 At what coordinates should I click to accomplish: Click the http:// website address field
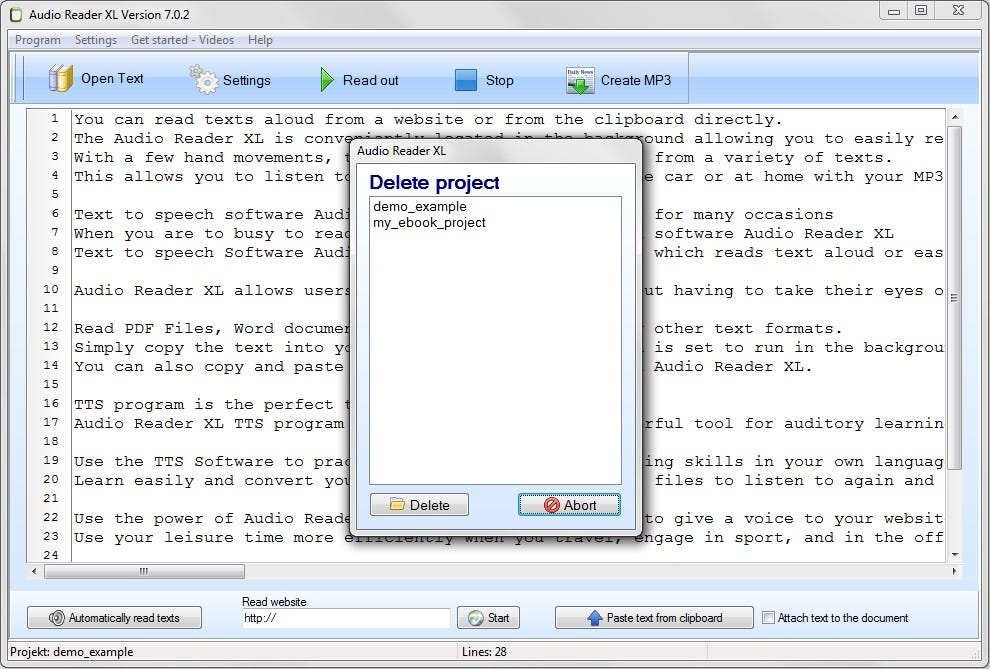pyautogui.click(x=345, y=618)
